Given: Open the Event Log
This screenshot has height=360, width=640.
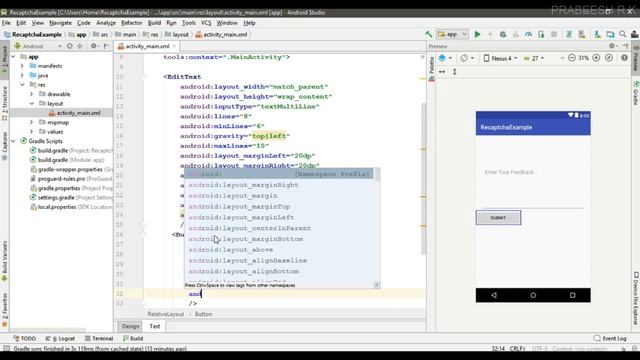Looking at the screenshot, I should click(610, 338).
